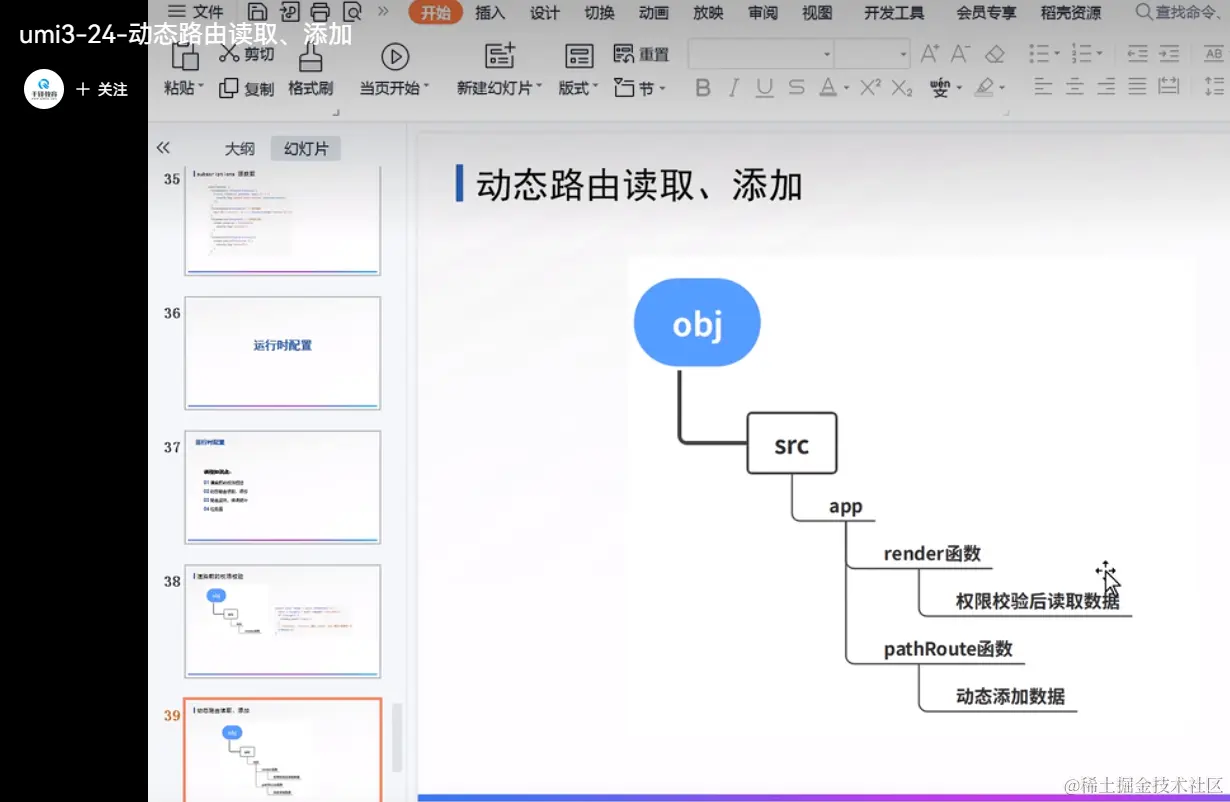The height and width of the screenshot is (802, 1230).
Task: Expand the 当页开始 dropdown arrow
Action: click(x=426, y=87)
